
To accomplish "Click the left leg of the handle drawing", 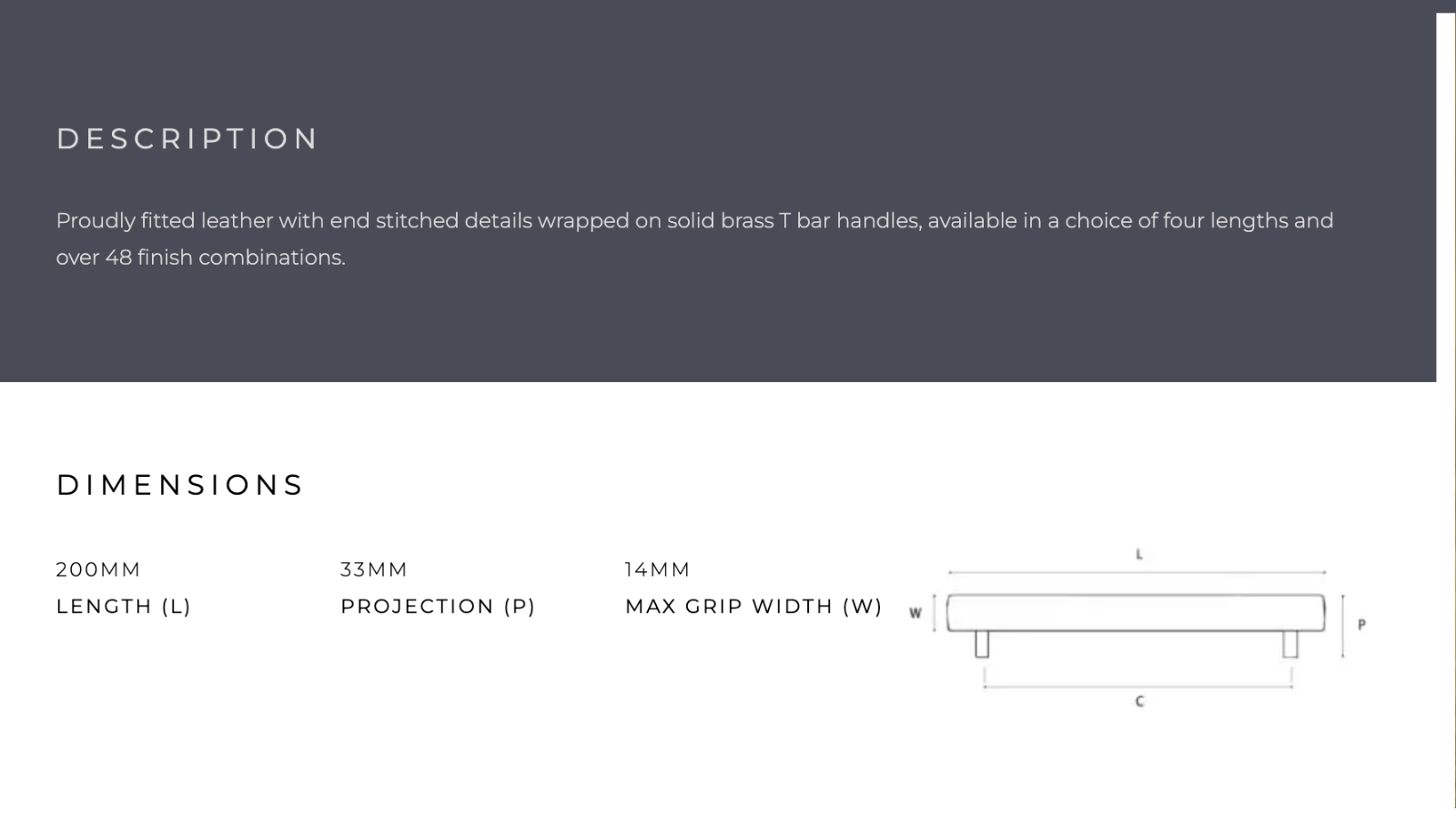I will tap(982, 644).
